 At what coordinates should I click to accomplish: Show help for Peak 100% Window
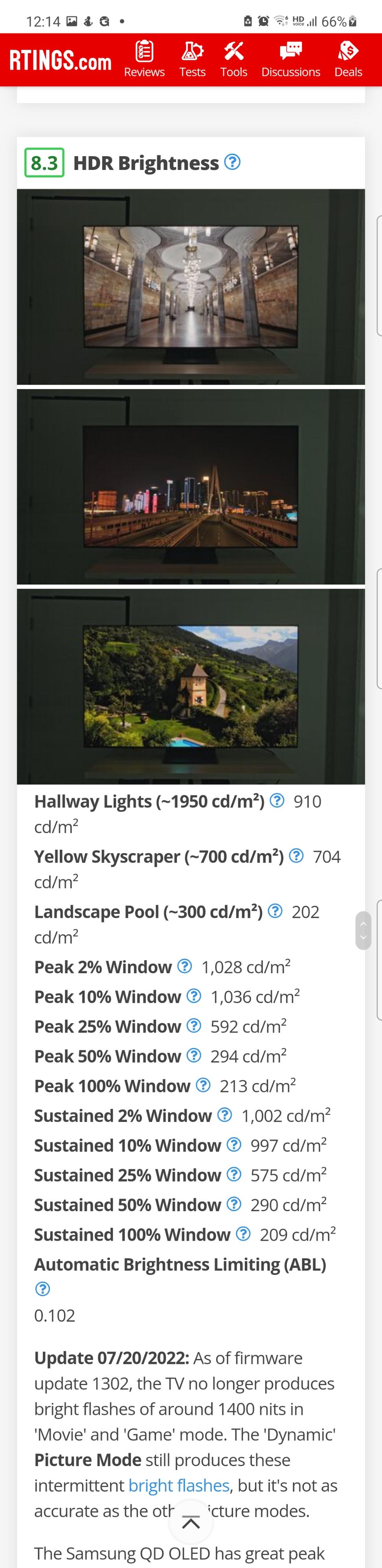point(203,1085)
